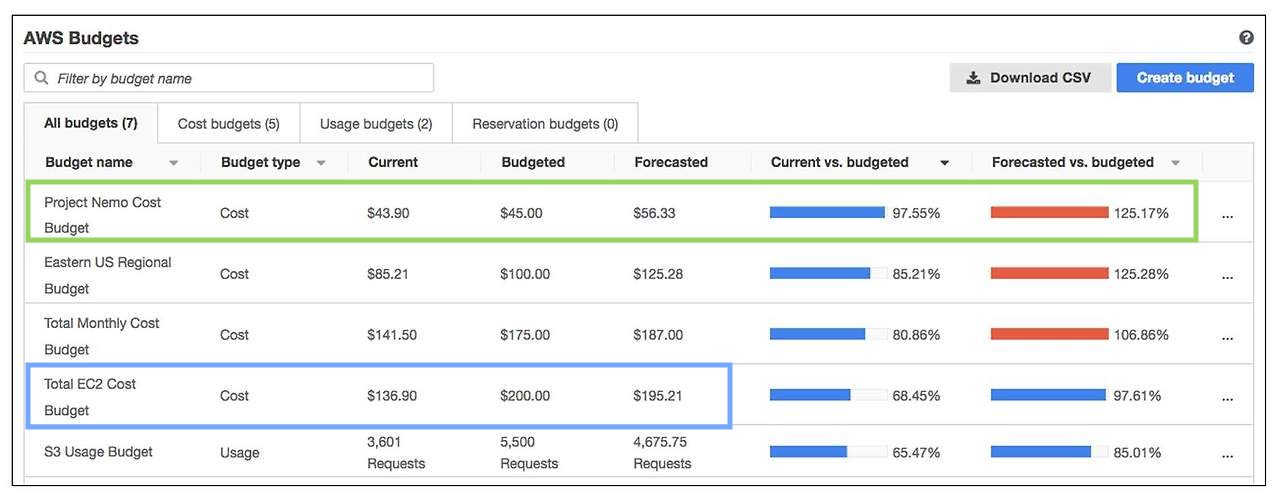Click the 85.21% current progress bar
This screenshot has width=1280, height=500.
[828, 273]
